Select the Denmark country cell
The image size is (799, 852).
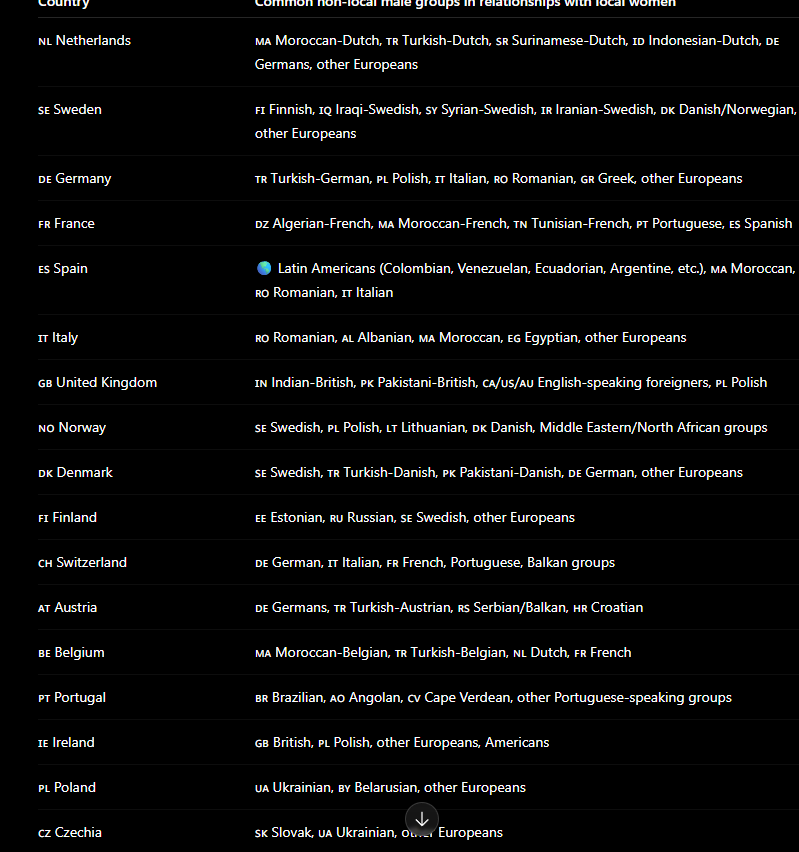click(x=76, y=473)
